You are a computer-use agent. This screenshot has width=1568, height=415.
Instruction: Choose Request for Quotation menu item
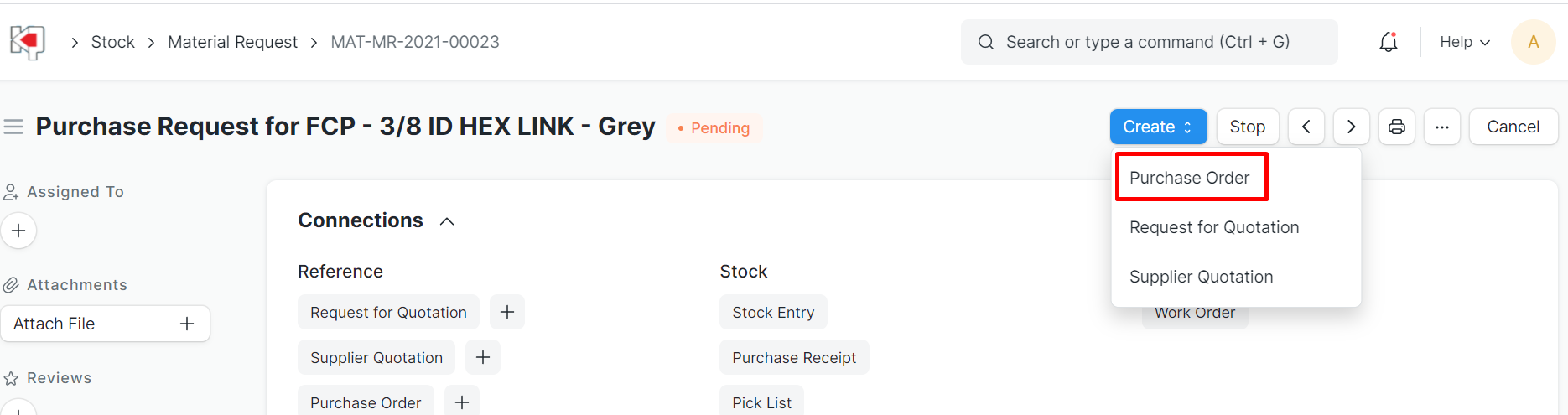[1214, 227]
